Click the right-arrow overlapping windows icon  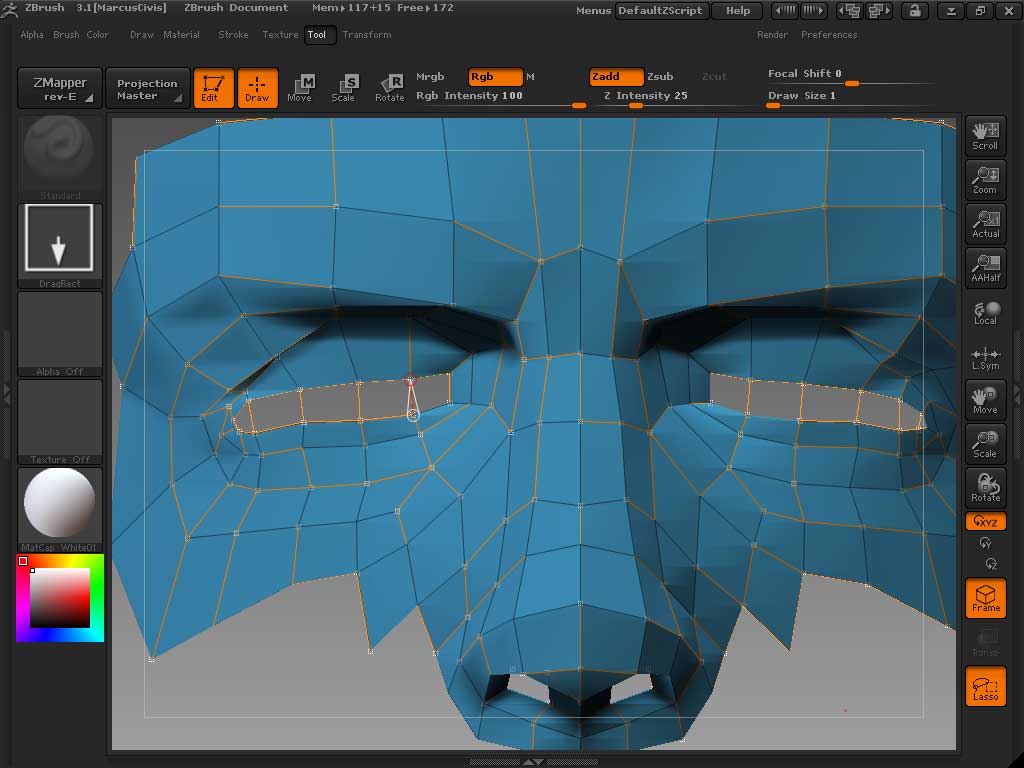879,10
